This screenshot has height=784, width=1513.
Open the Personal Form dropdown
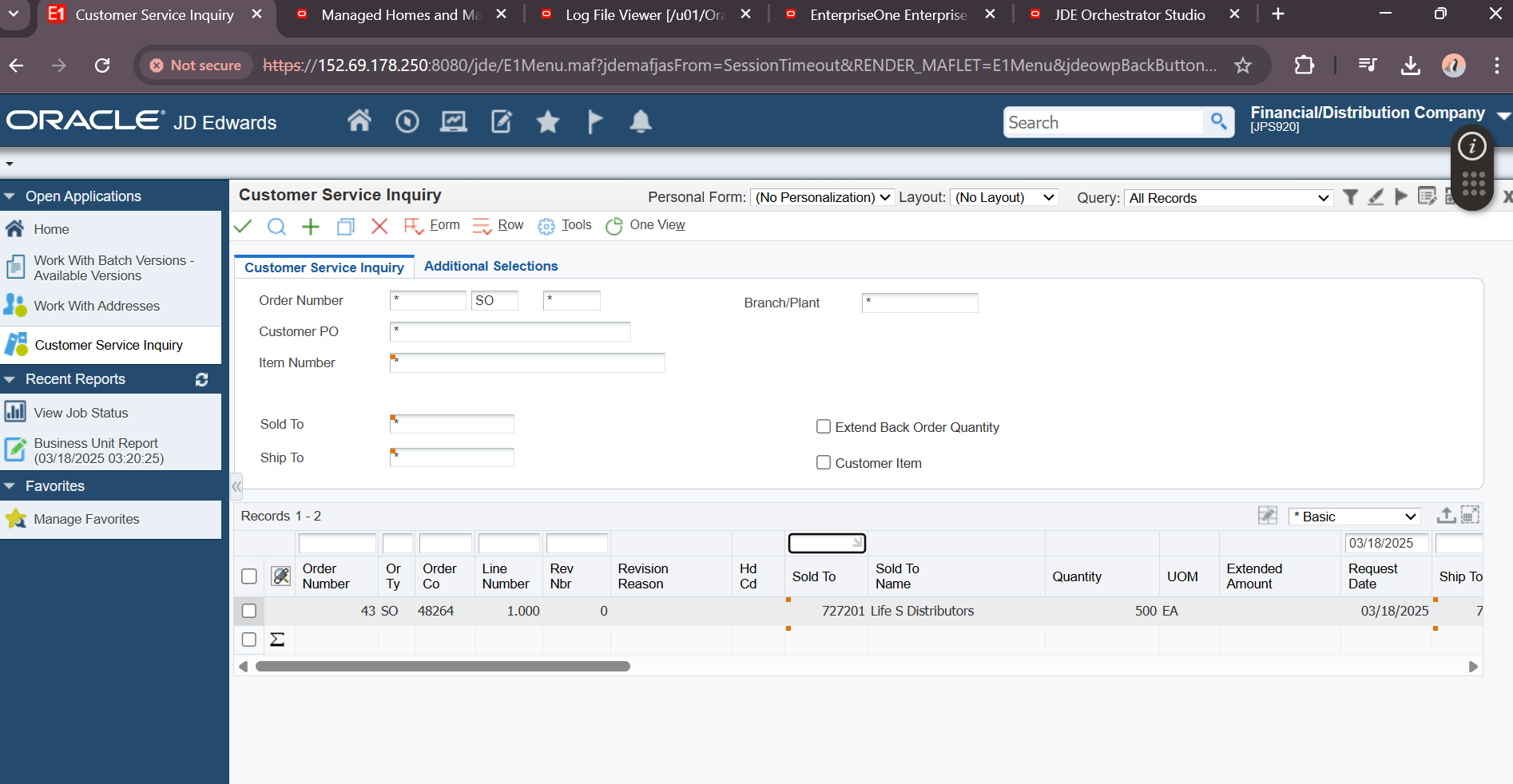point(823,197)
